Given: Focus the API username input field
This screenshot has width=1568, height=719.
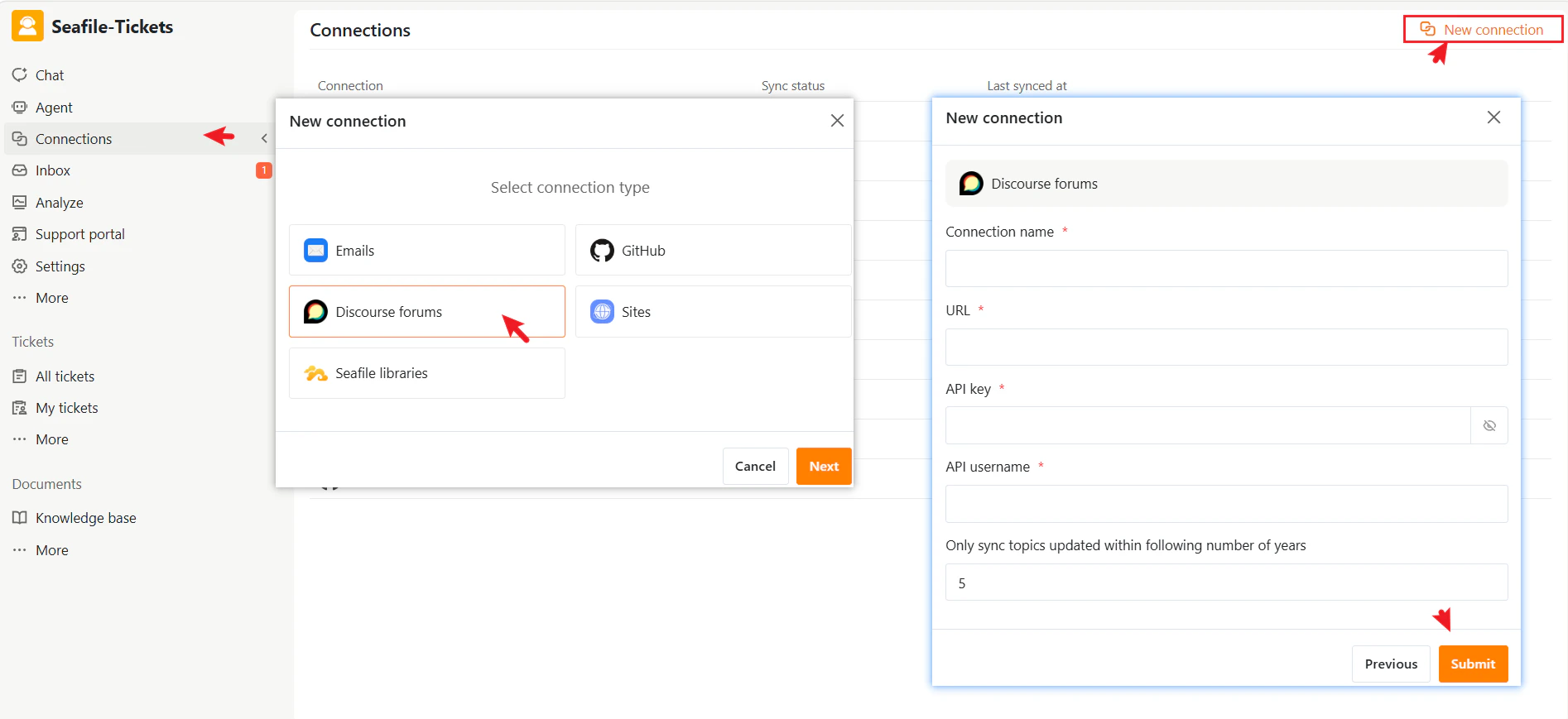Looking at the screenshot, I should [1226, 504].
